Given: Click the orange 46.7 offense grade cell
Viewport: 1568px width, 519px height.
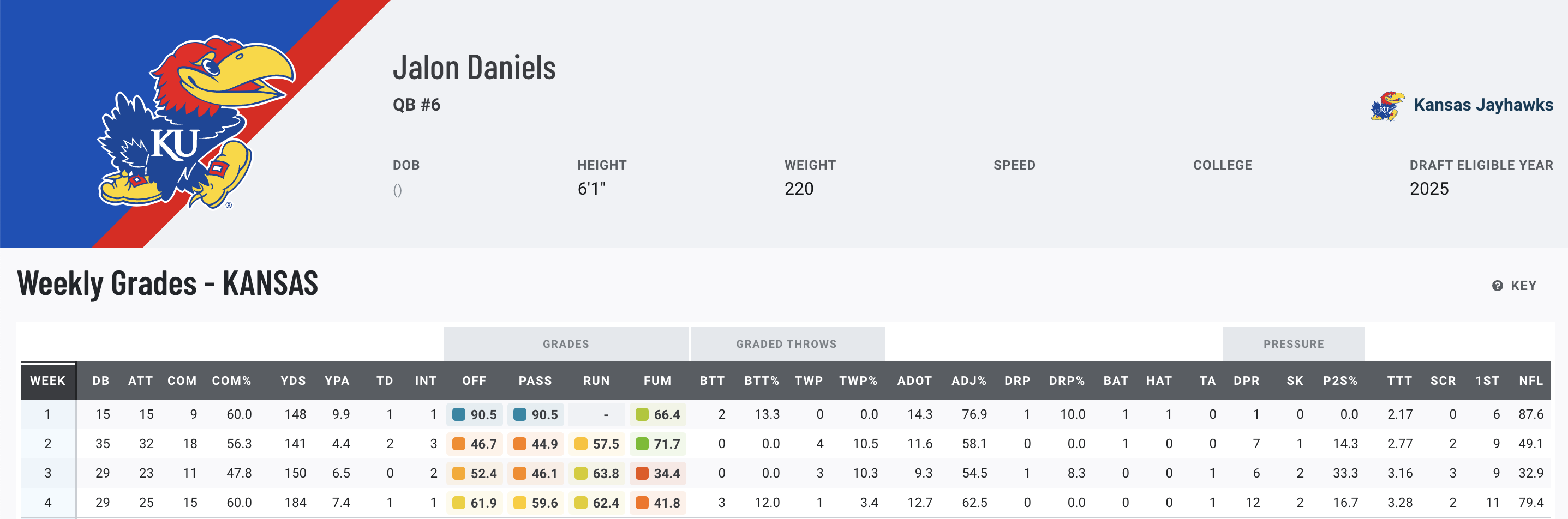Looking at the screenshot, I should click(476, 444).
